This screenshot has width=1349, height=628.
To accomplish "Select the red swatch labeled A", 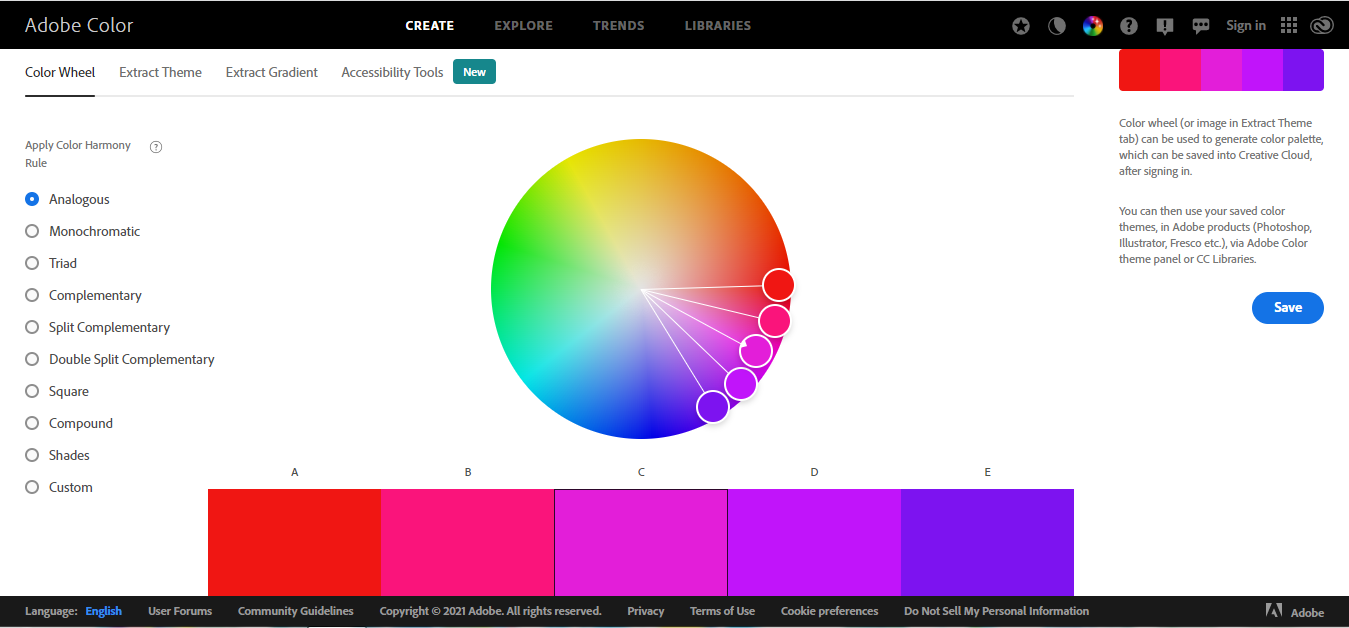I will pos(294,541).
